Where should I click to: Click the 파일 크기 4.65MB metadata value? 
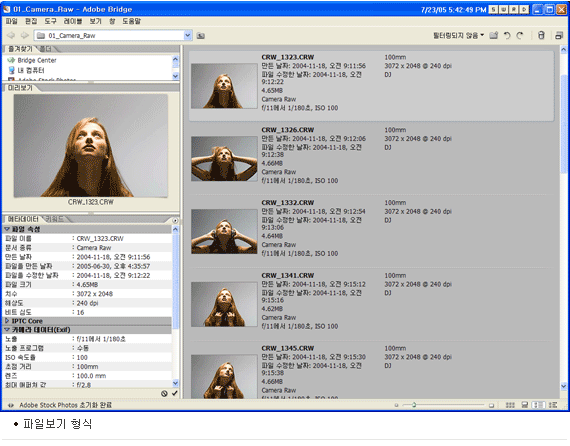[87, 285]
